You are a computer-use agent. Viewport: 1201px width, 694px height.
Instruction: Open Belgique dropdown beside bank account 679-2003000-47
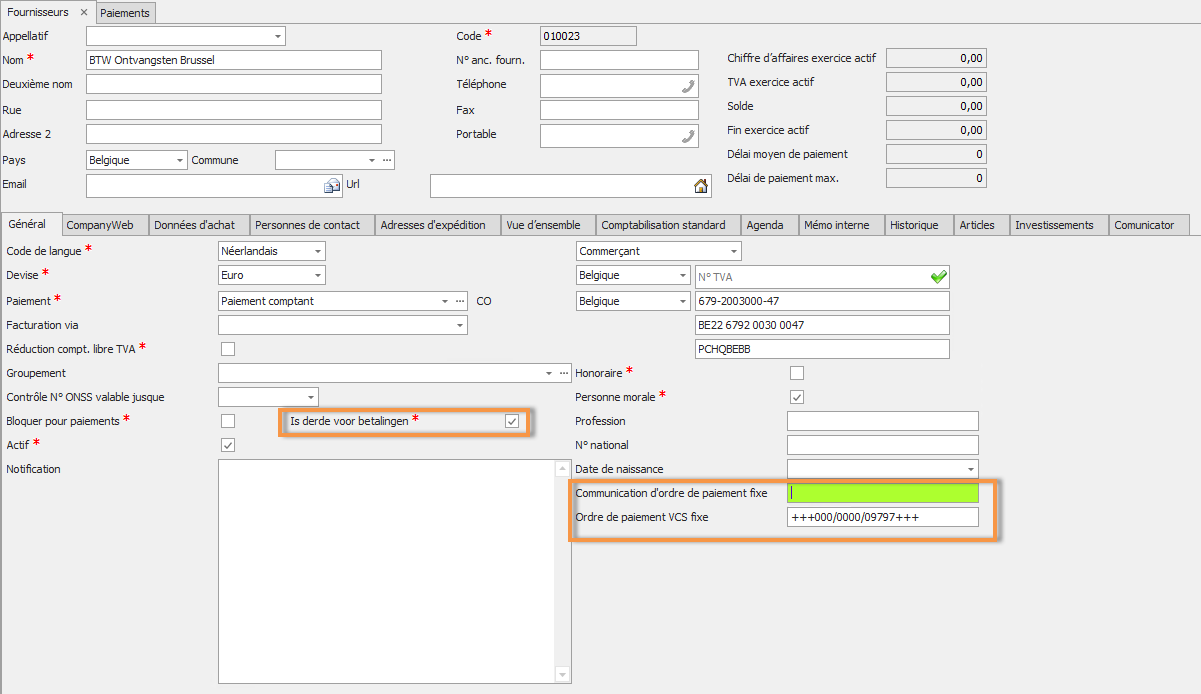tap(682, 301)
